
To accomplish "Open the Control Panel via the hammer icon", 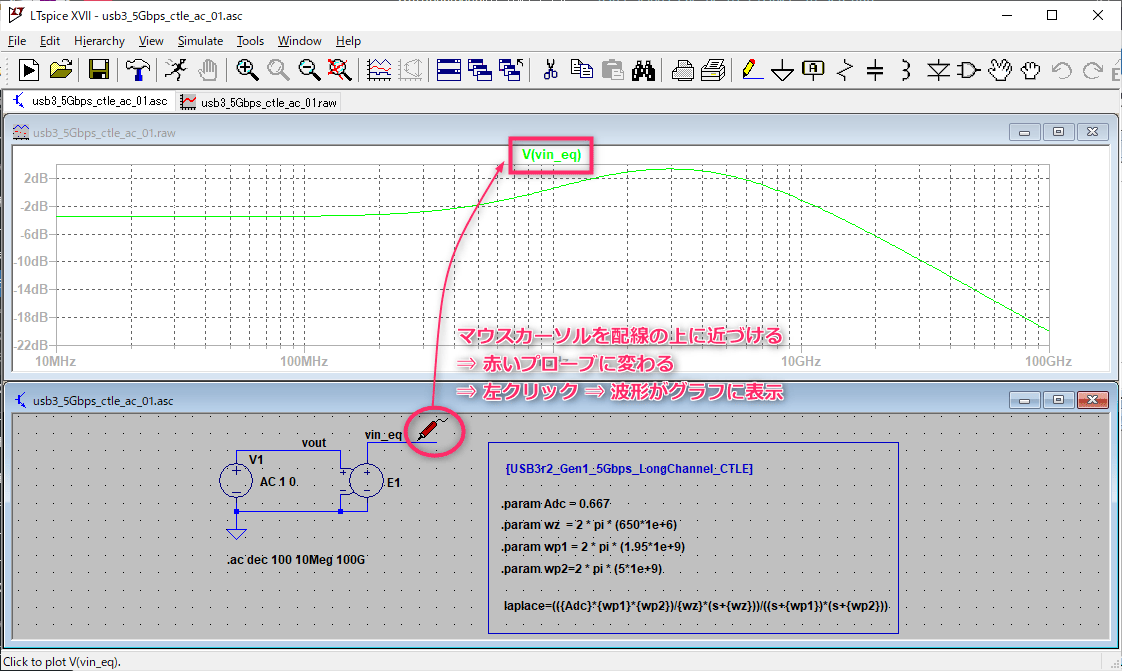I will 137,70.
